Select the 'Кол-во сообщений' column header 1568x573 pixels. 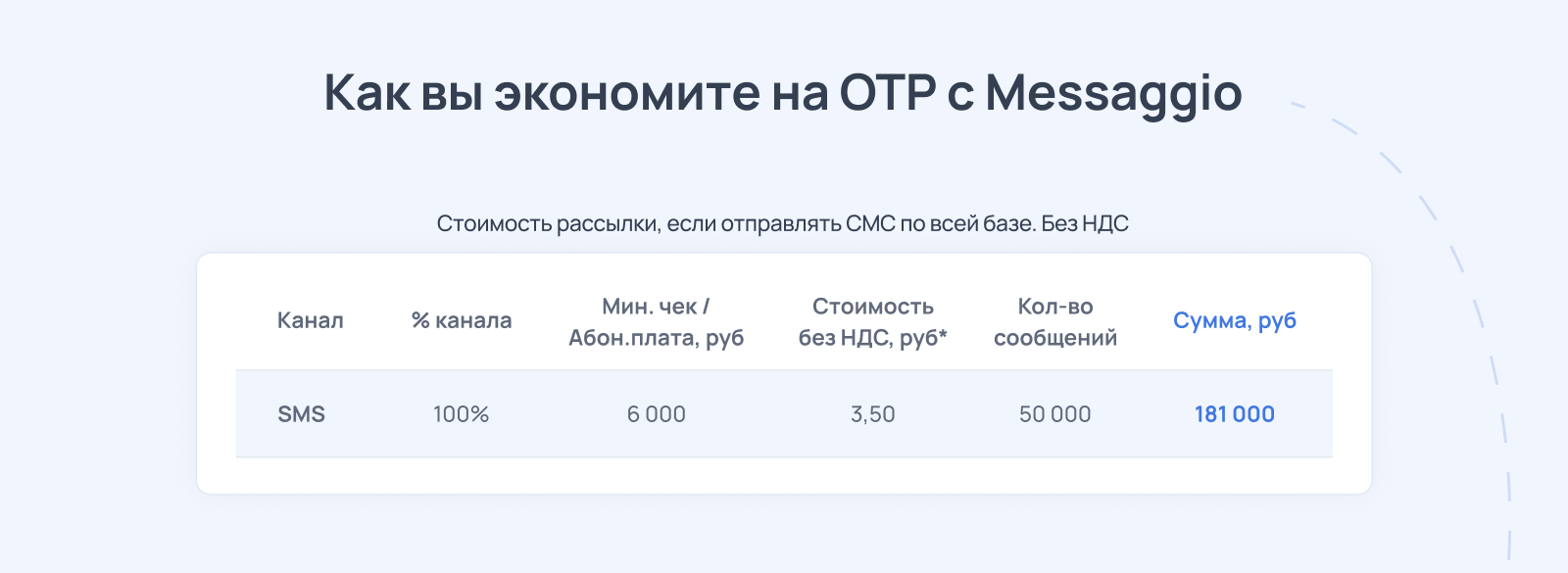(1055, 322)
